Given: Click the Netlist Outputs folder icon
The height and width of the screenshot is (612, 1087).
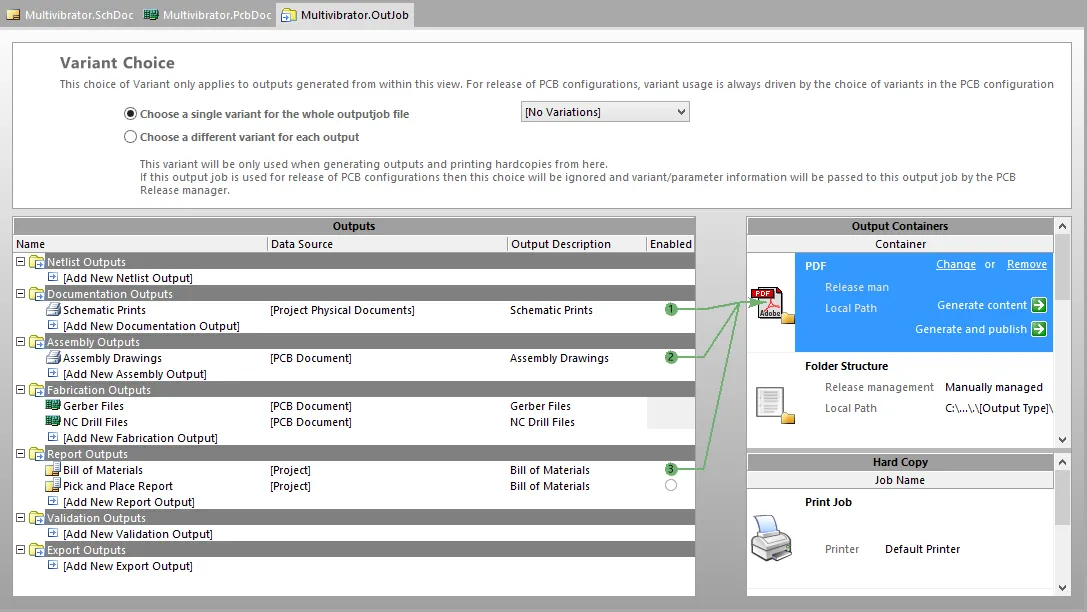Looking at the screenshot, I should pos(37,262).
